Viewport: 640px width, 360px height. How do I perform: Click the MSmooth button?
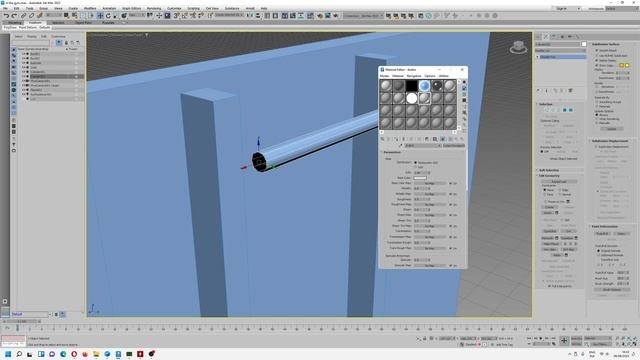pos(547,238)
